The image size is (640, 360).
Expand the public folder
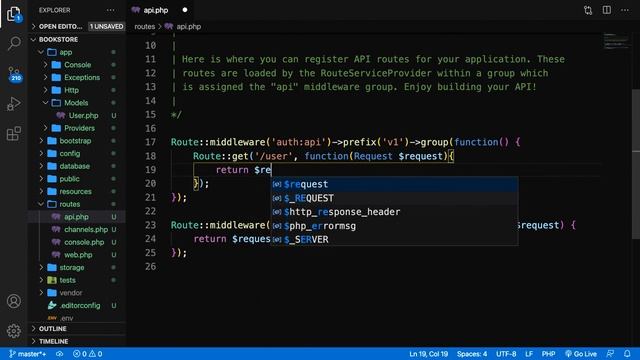[77, 179]
